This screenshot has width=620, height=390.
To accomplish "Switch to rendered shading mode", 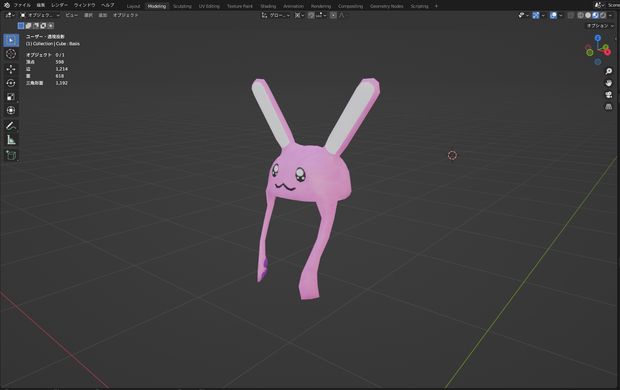I will tap(603, 15).
